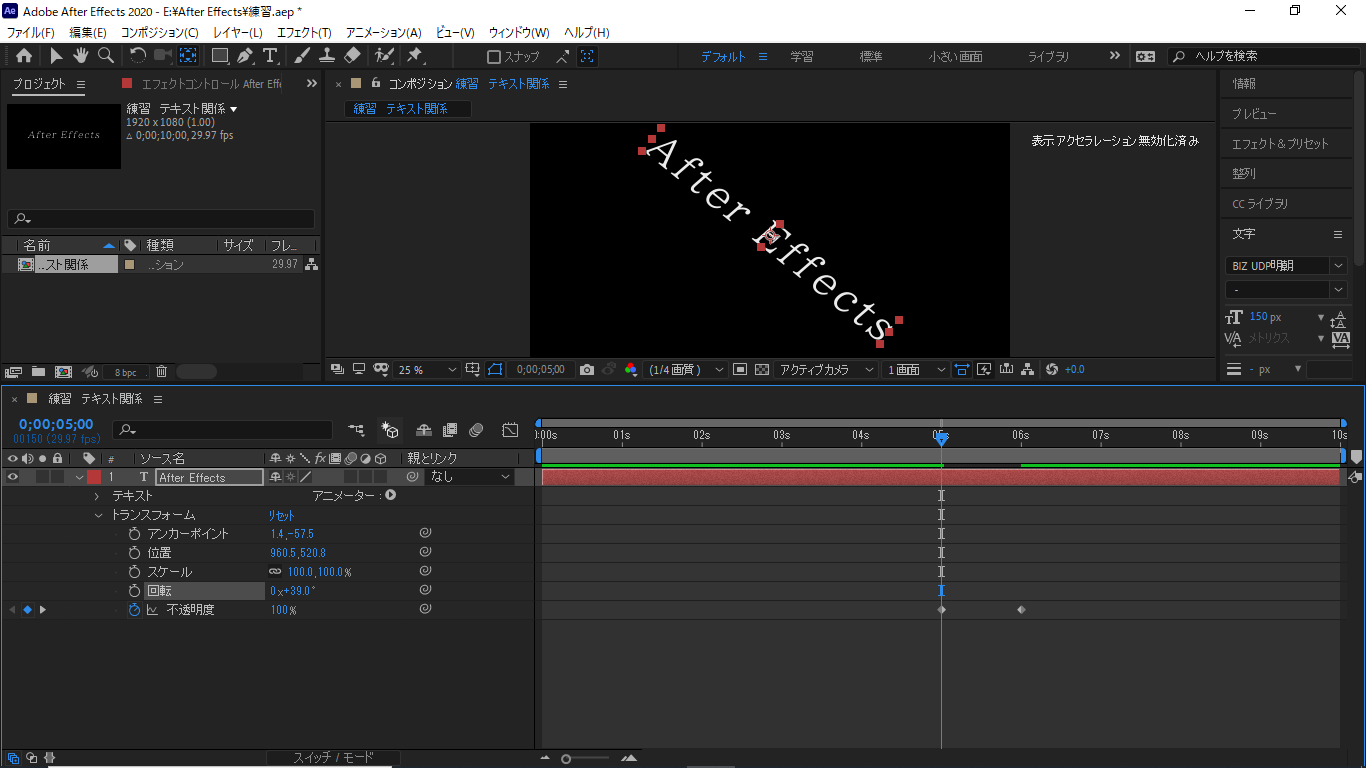1366x768 pixels.
Task: Open the BIZ UDP明朝 font family dropdown
Action: (1286, 266)
